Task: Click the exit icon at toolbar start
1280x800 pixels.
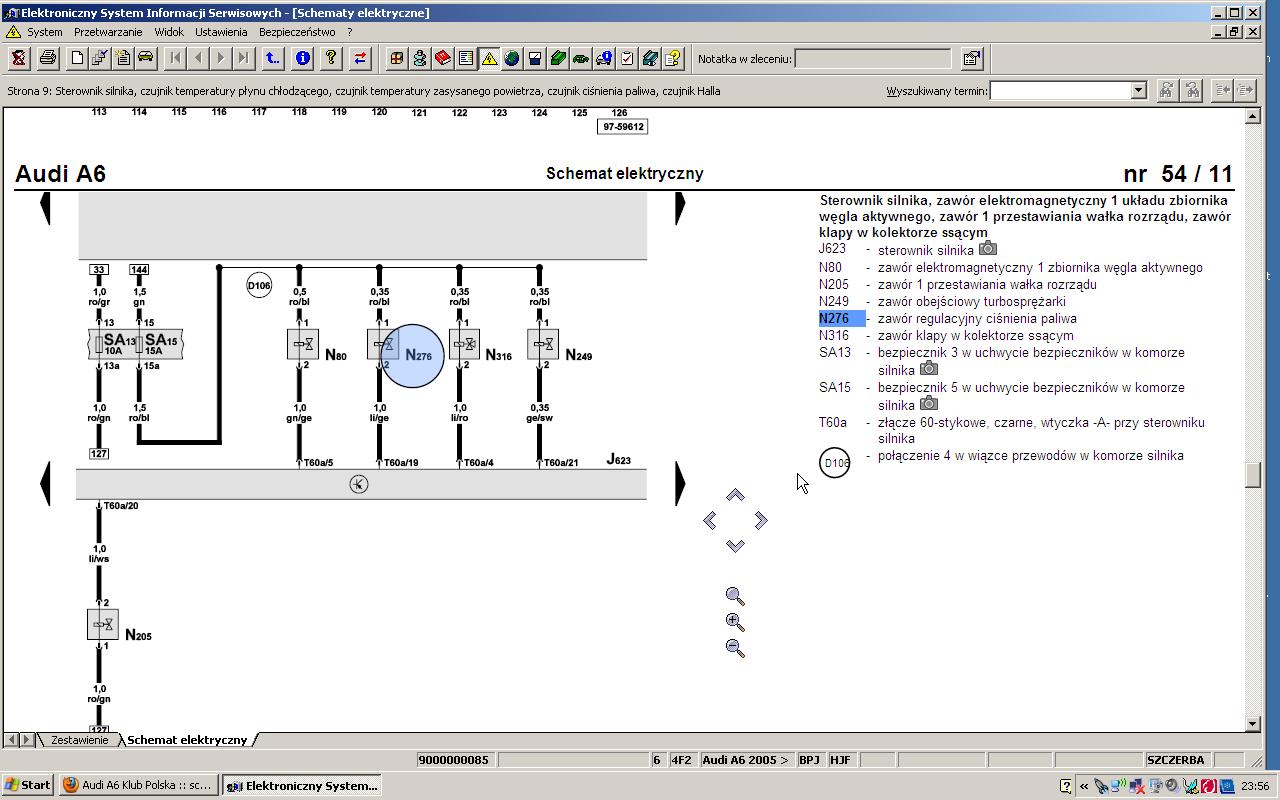Action: pos(18,58)
